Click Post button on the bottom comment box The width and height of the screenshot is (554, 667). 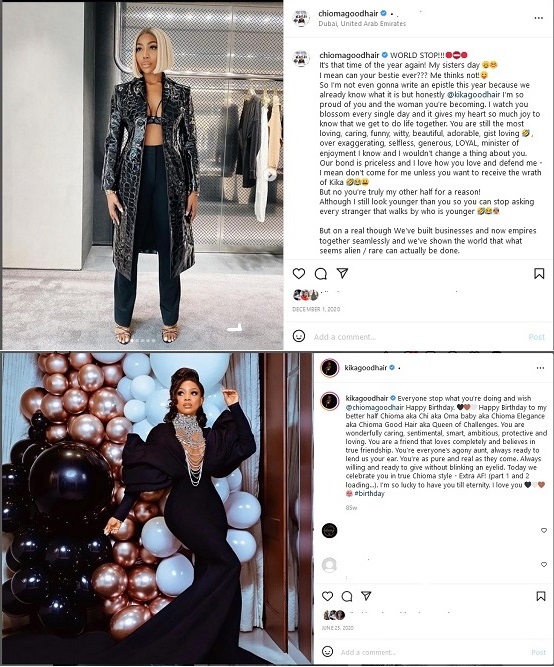[538, 652]
